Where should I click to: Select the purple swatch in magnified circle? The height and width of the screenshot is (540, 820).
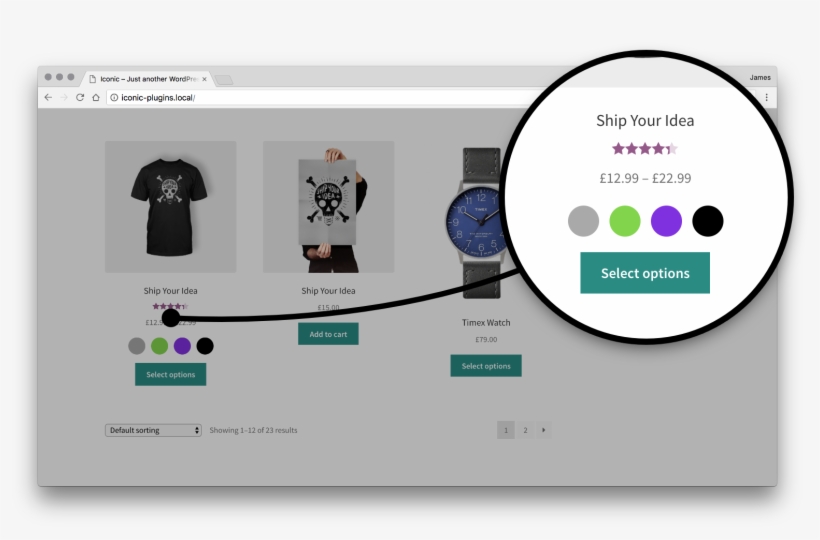666,221
